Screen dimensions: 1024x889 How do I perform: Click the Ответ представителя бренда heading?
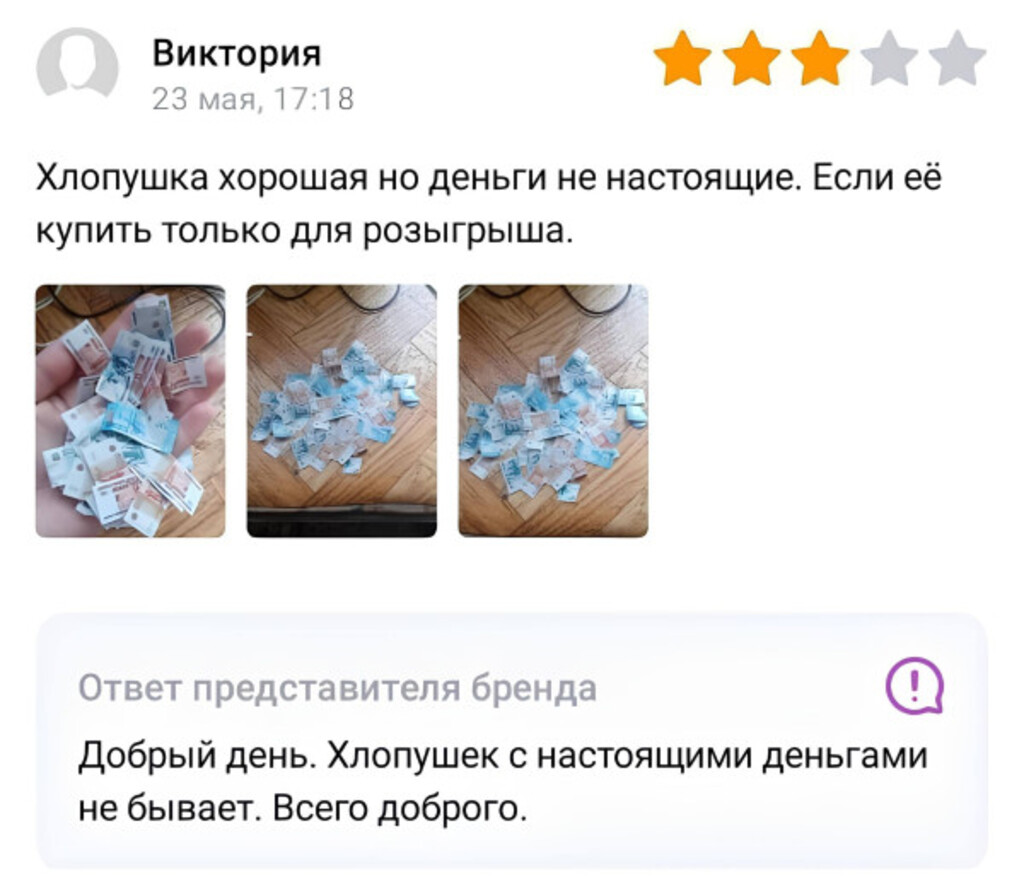point(338,688)
